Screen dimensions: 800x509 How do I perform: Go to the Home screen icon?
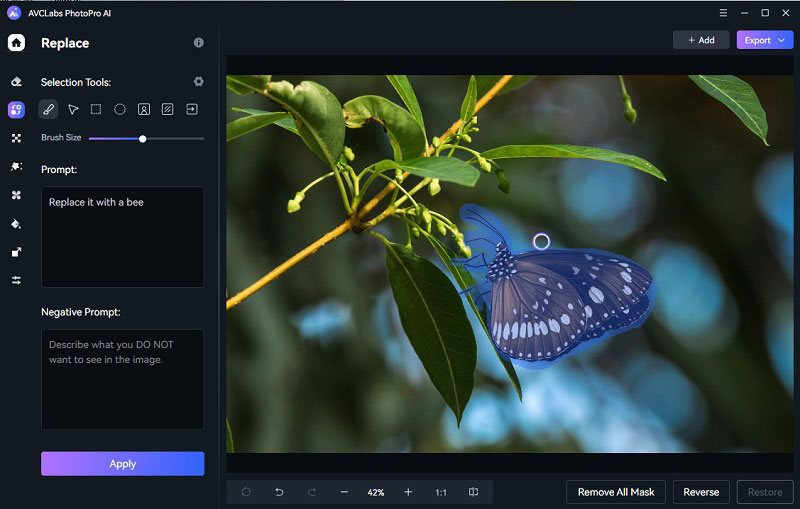click(x=16, y=43)
